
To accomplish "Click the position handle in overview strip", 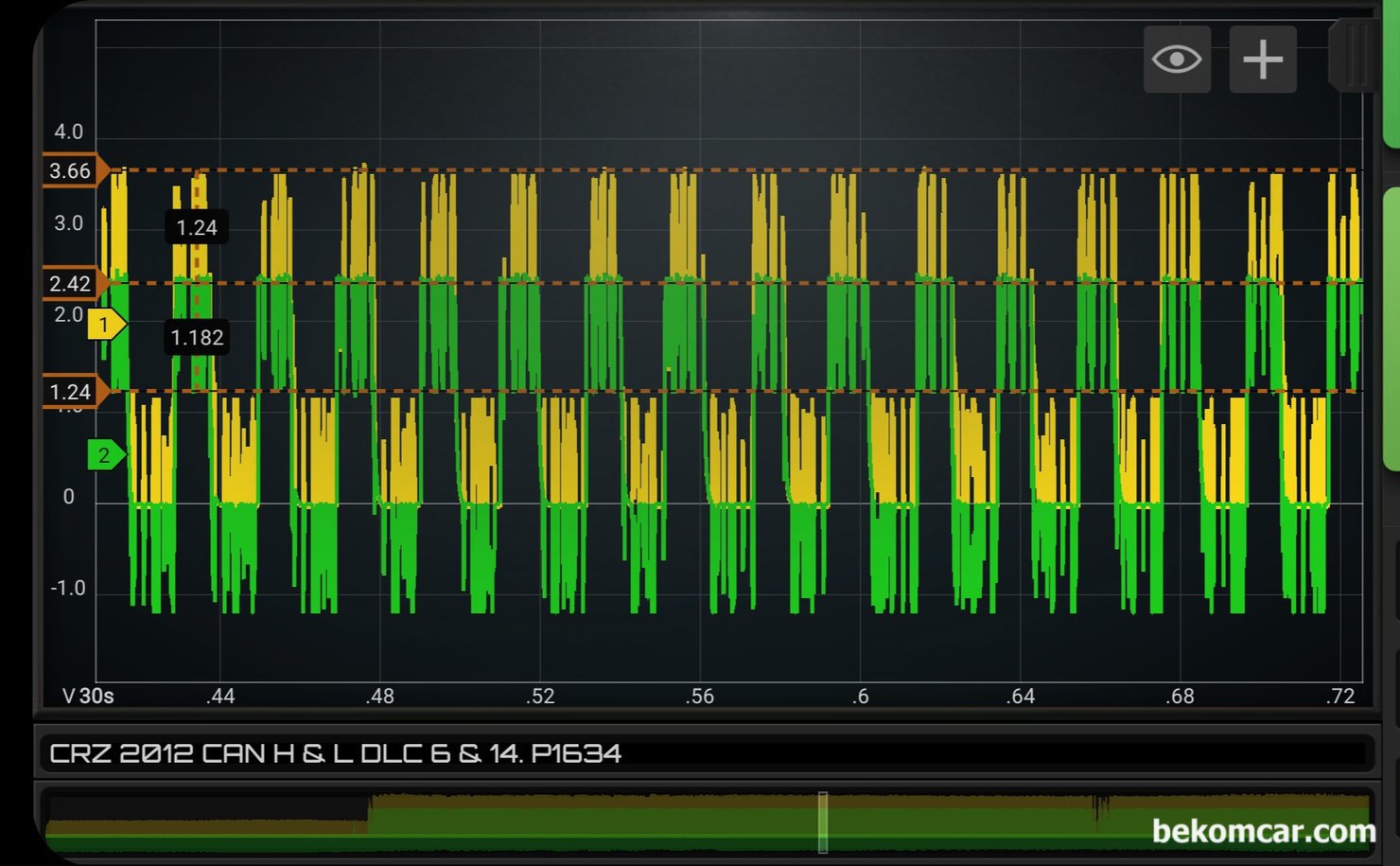I will coord(823,822).
